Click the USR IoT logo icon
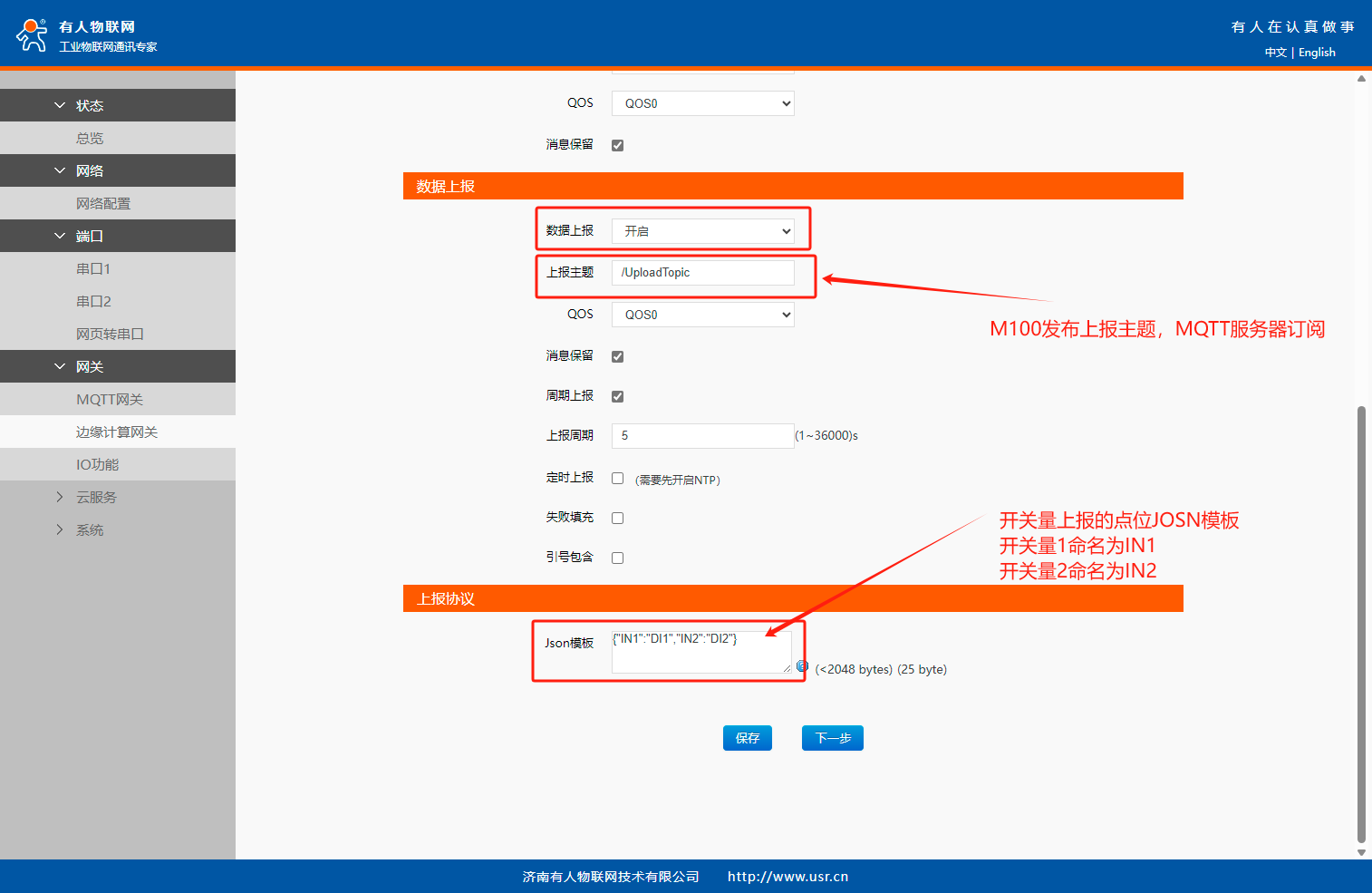Viewport: 1372px width, 893px height. coord(32,35)
